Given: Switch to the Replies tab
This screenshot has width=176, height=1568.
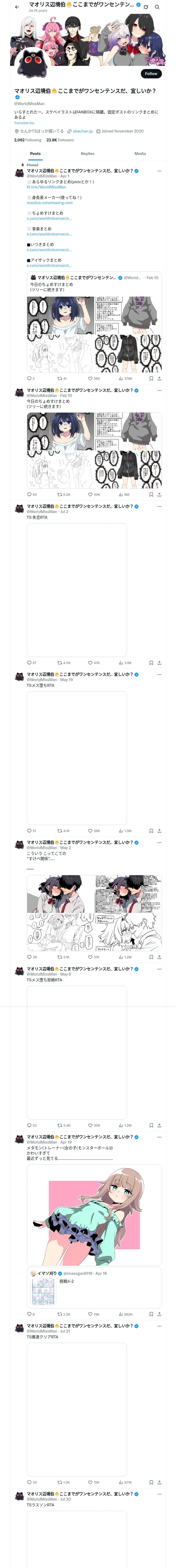Looking at the screenshot, I should coord(87,153).
